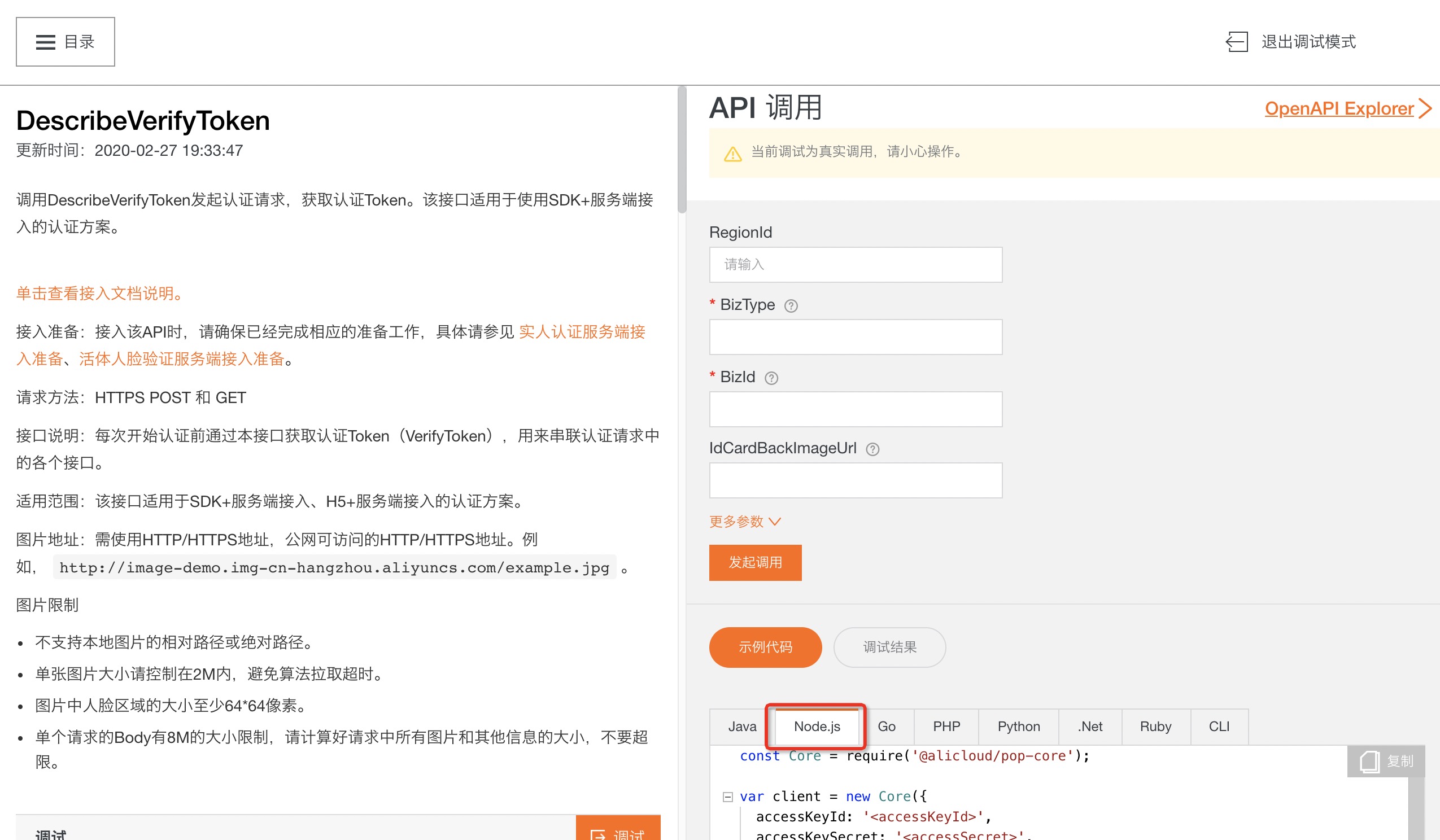This screenshot has width=1440, height=840.
Task: Select the Java code tab
Action: click(741, 727)
